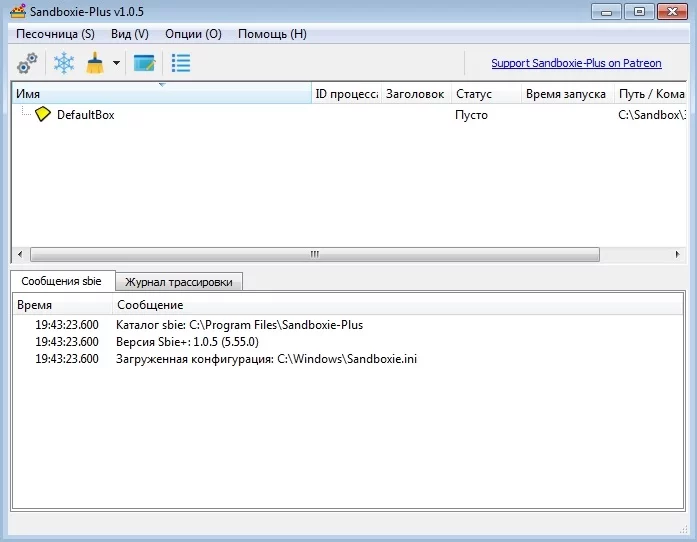The image size is (697, 542).
Task: Sort by Путь / Команда column header
Action: [650, 94]
